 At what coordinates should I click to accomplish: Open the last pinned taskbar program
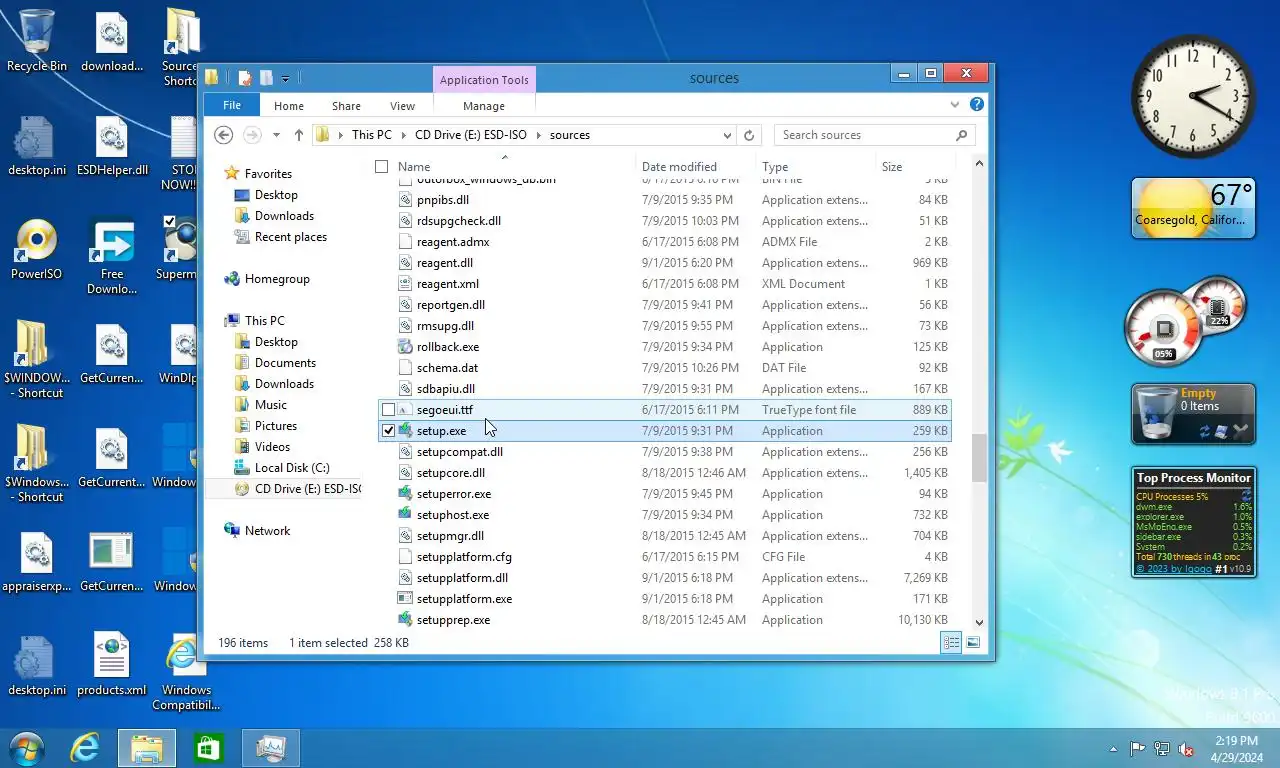(270, 748)
